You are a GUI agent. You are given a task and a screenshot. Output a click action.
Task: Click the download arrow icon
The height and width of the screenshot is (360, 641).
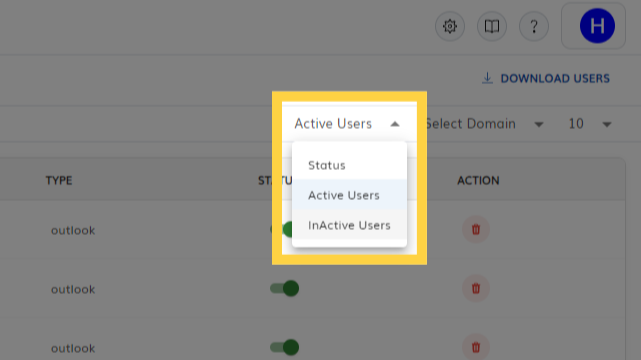(x=487, y=78)
